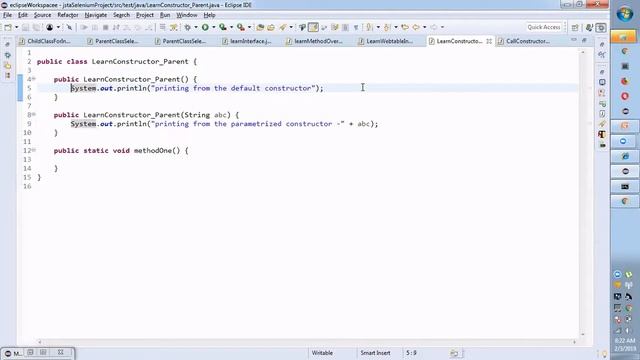Toggle Show Whitespace Characters button
Screen dimensions: 640x360
[356, 27]
